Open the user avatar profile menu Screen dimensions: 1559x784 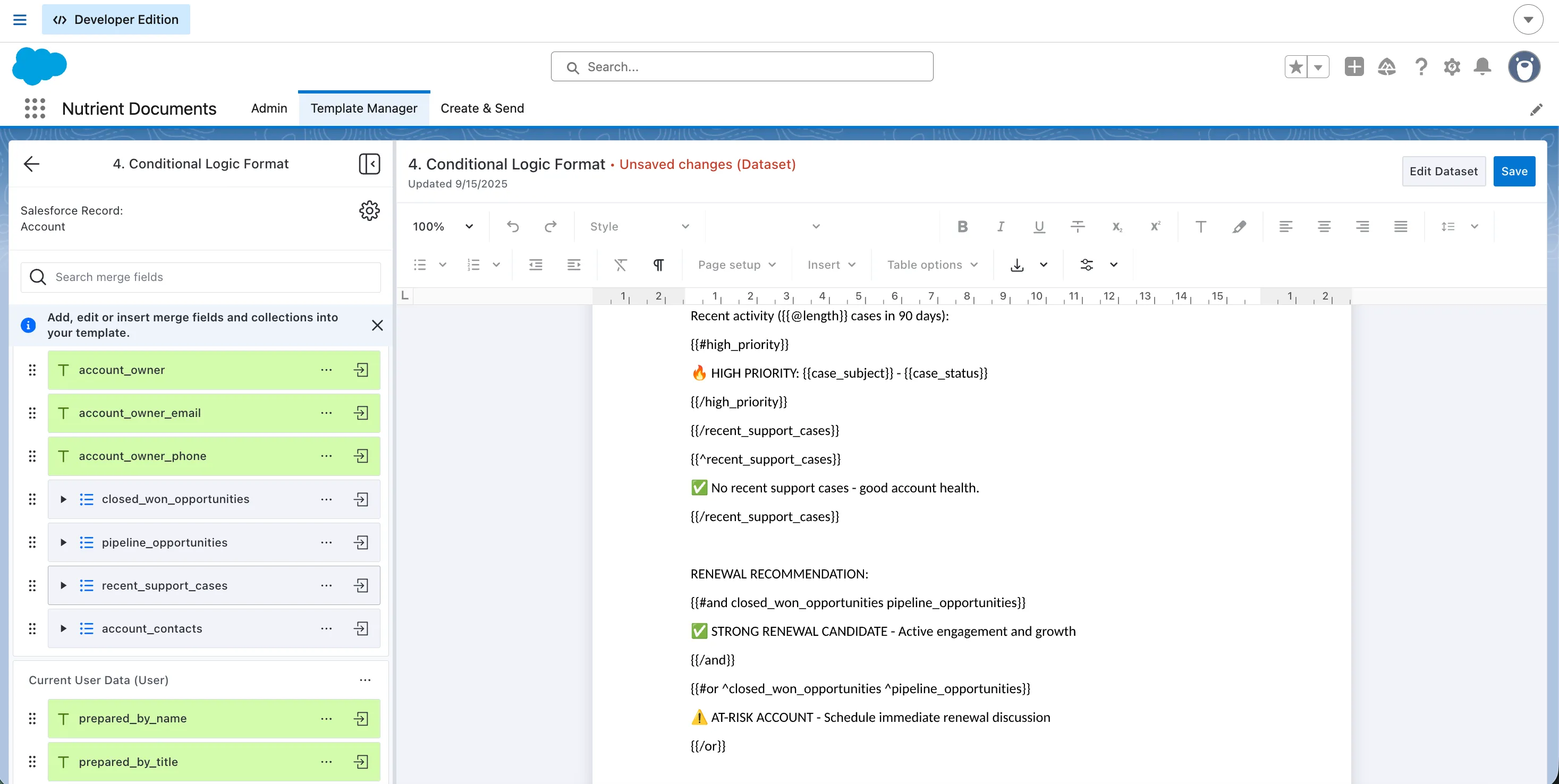(x=1524, y=66)
